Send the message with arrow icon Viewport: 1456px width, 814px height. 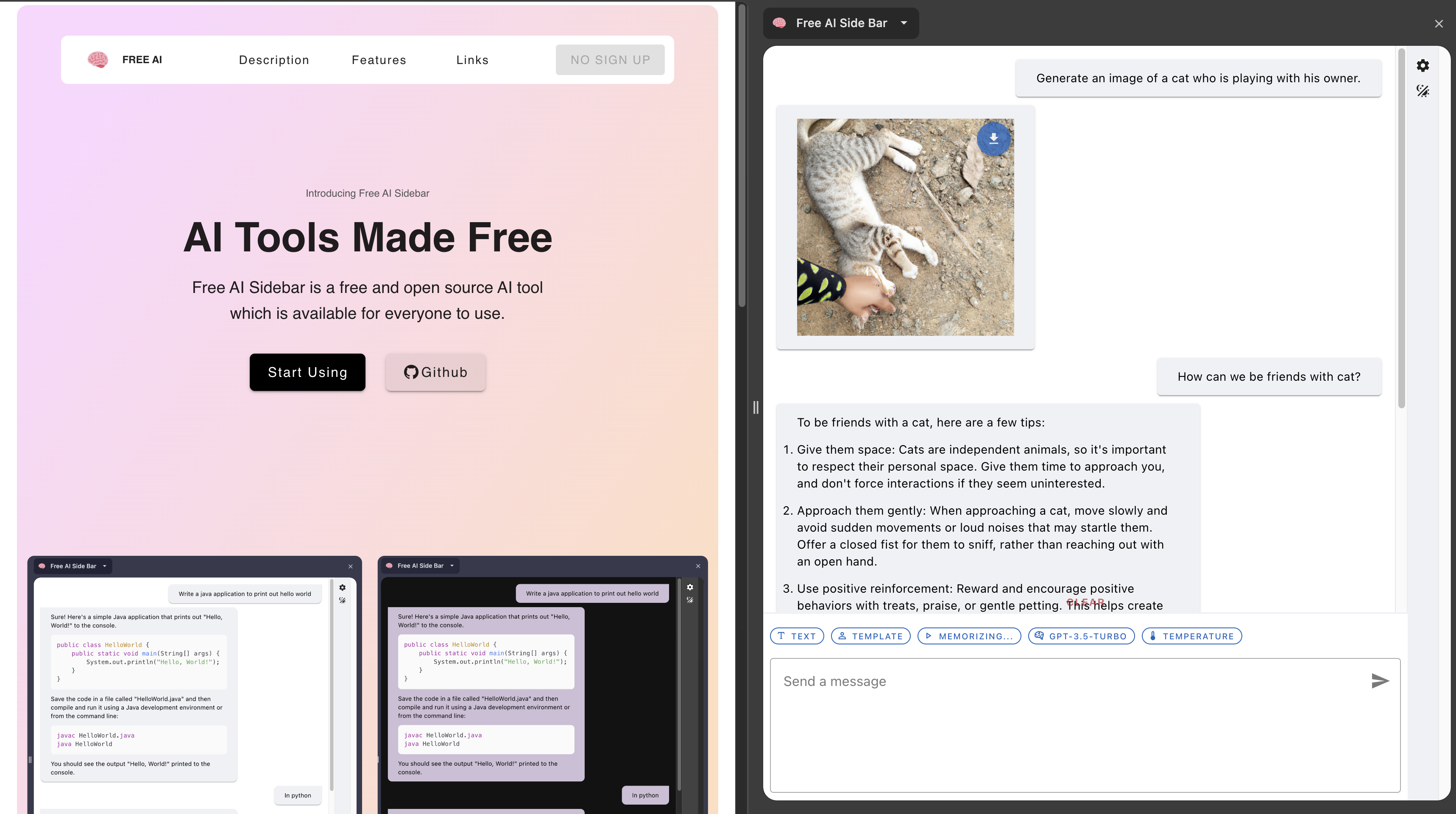click(x=1380, y=680)
